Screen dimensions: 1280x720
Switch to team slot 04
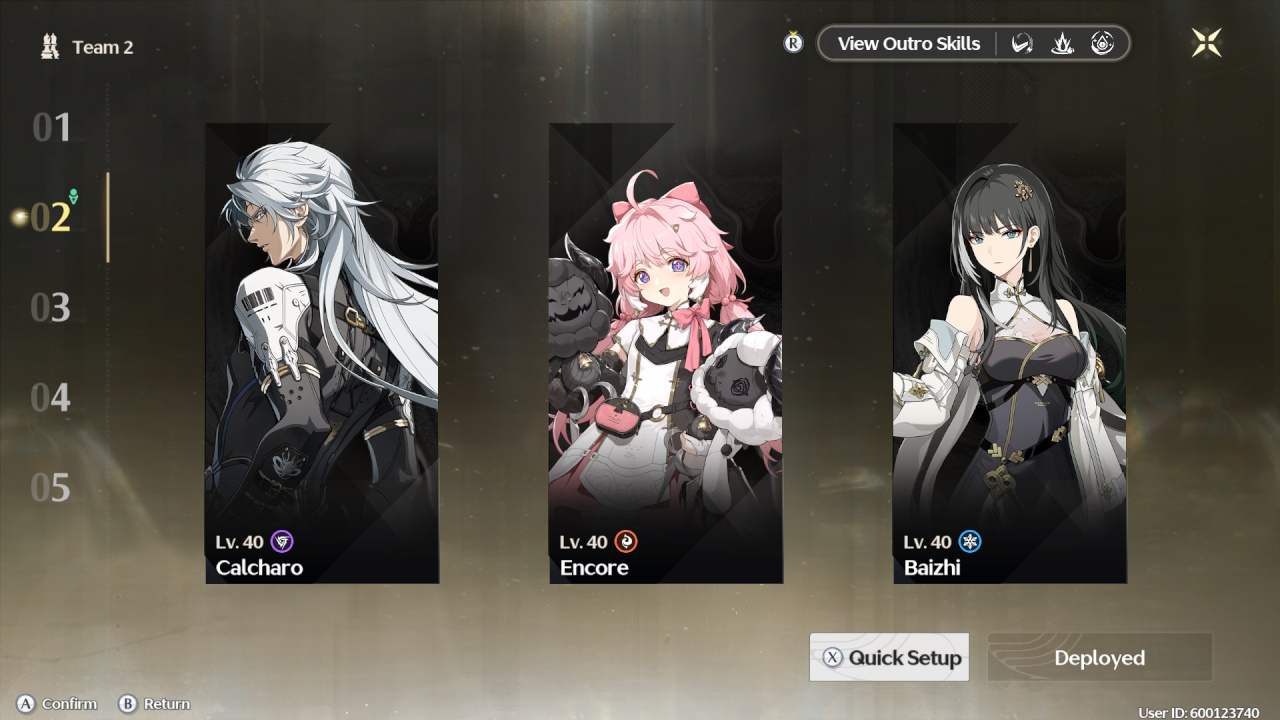coord(51,397)
